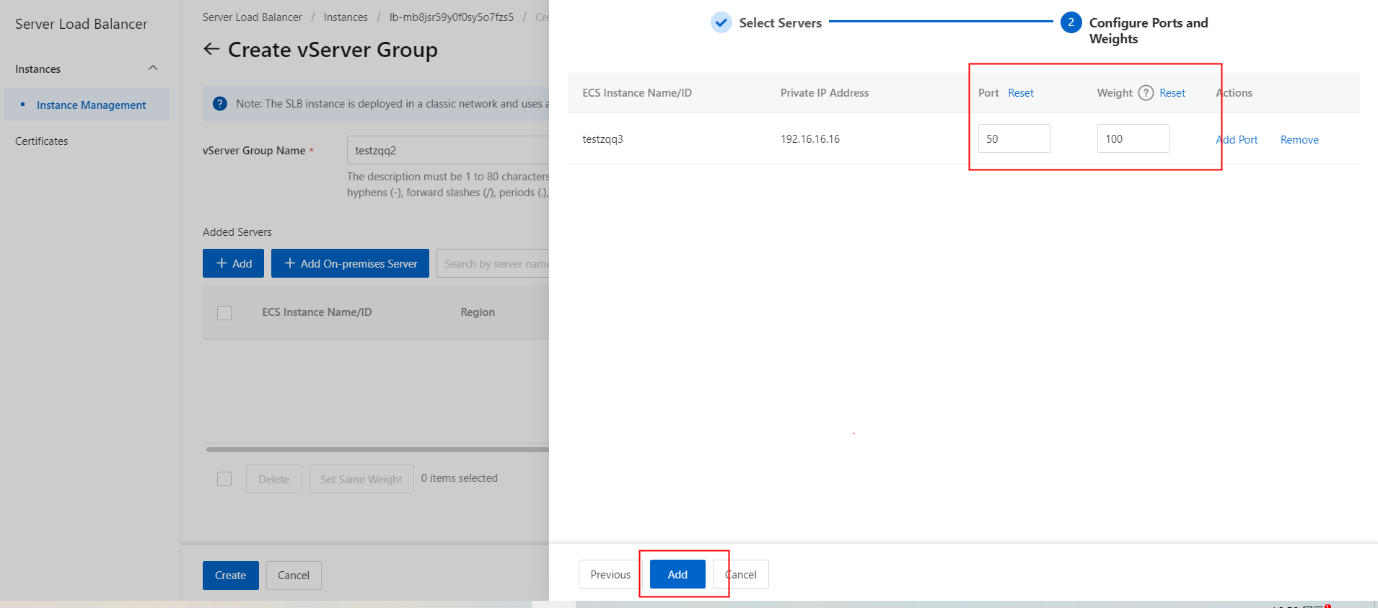Image resolution: width=1378 pixels, height=608 pixels.
Task: Click the Select Servers step checkmark
Action: (721, 22)
